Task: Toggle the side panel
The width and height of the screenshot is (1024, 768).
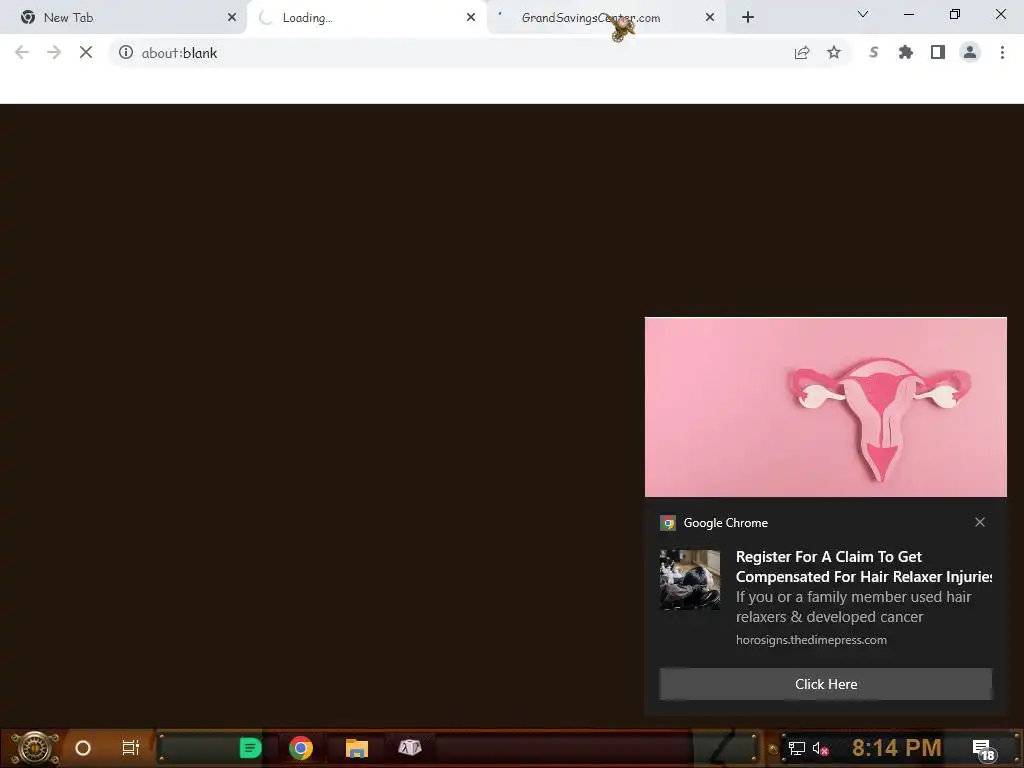Action: (938, 52)
